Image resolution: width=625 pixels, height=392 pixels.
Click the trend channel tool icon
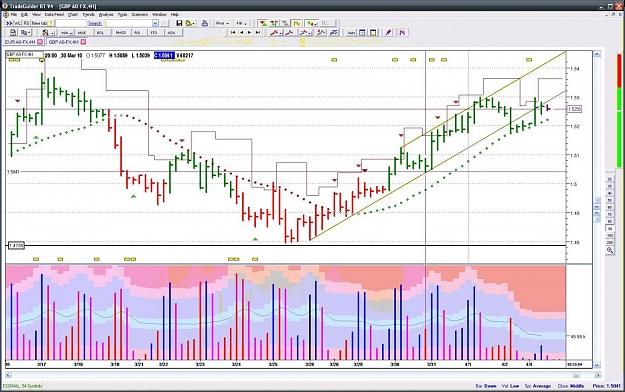tap(334, 33)
